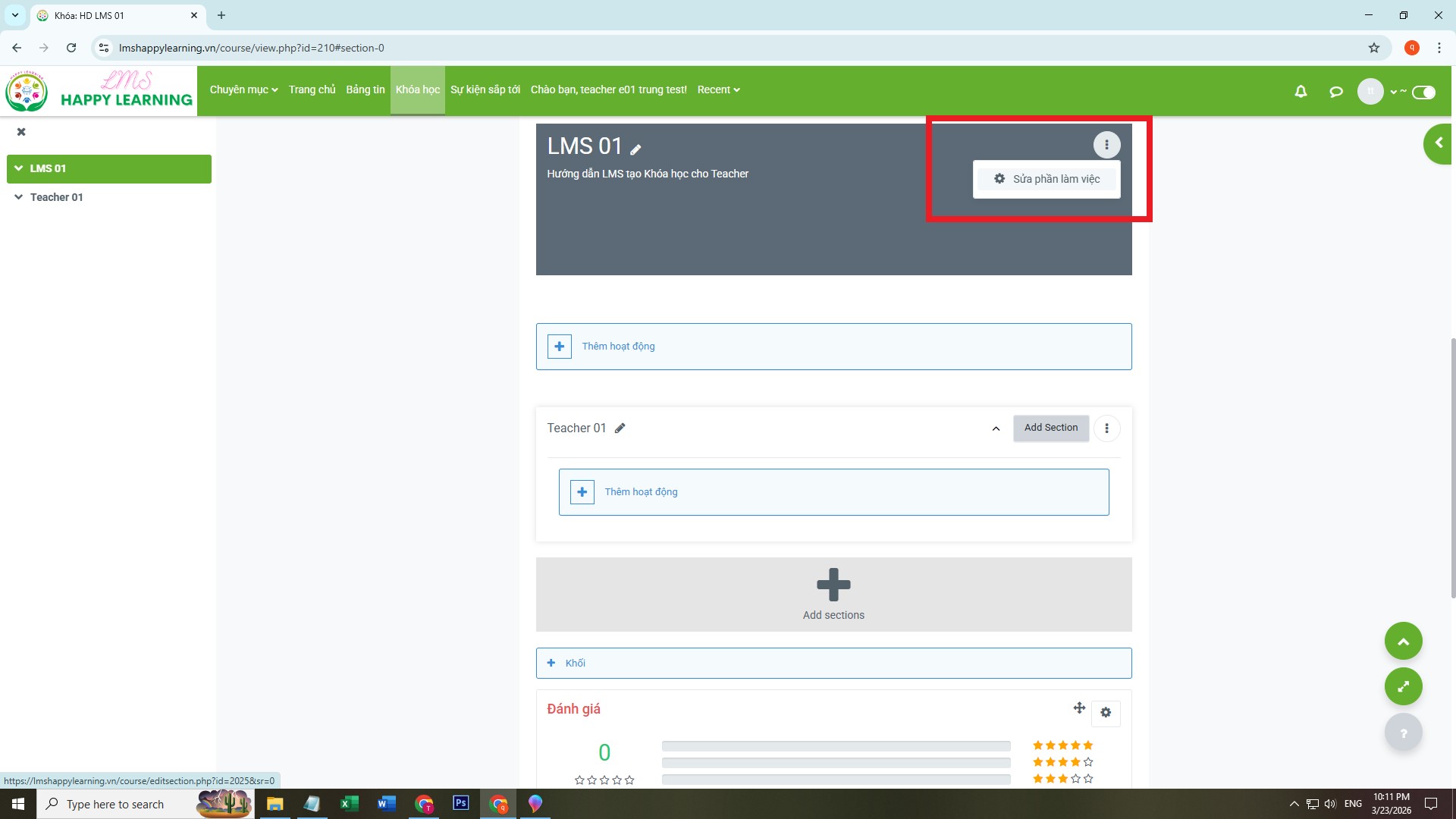This screenshot has height=819, width=1456.
Task: Click Thêm hoạt động in Teacher 01 section
Action: click(641, 492)
